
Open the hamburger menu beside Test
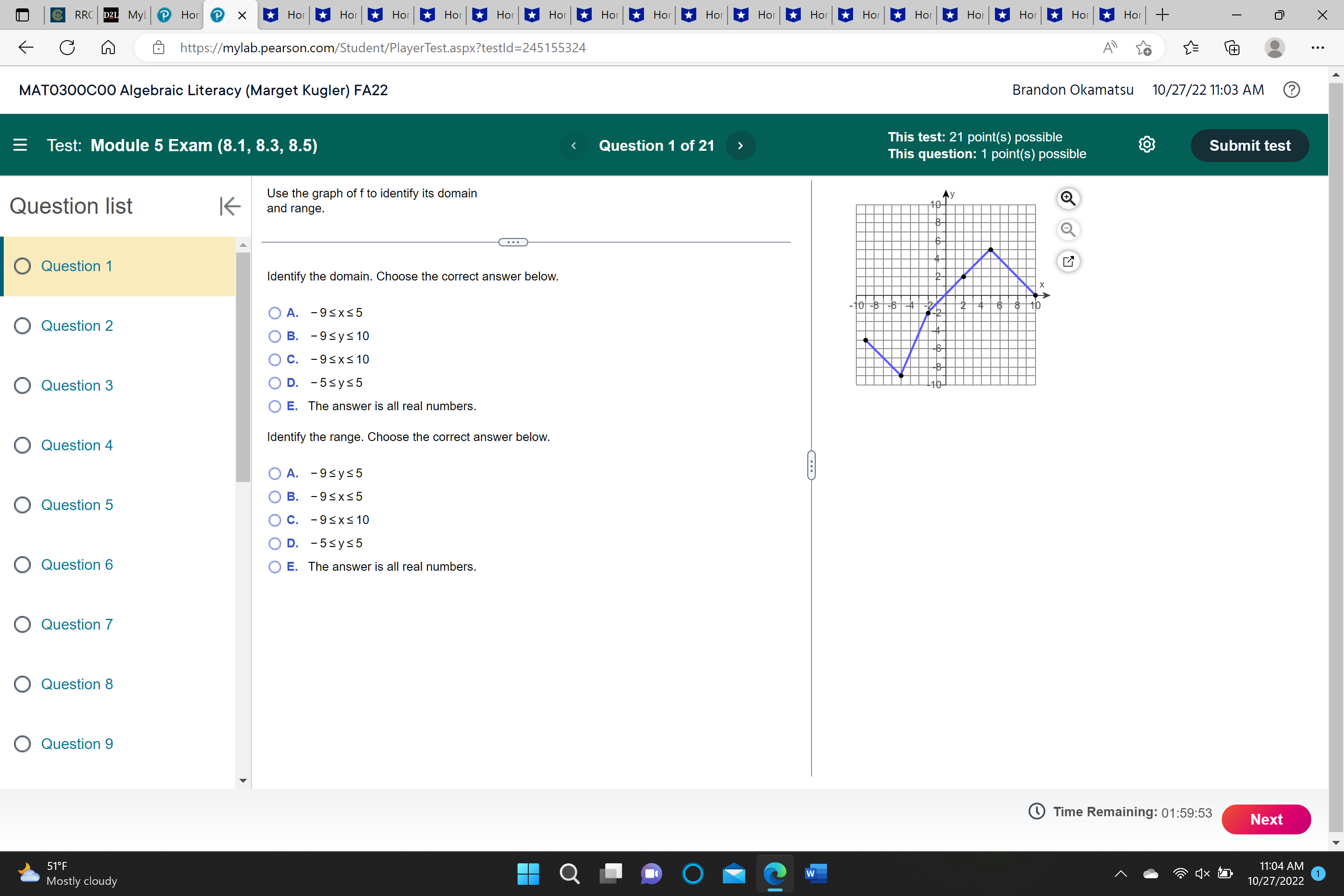[x=20, y=145]
